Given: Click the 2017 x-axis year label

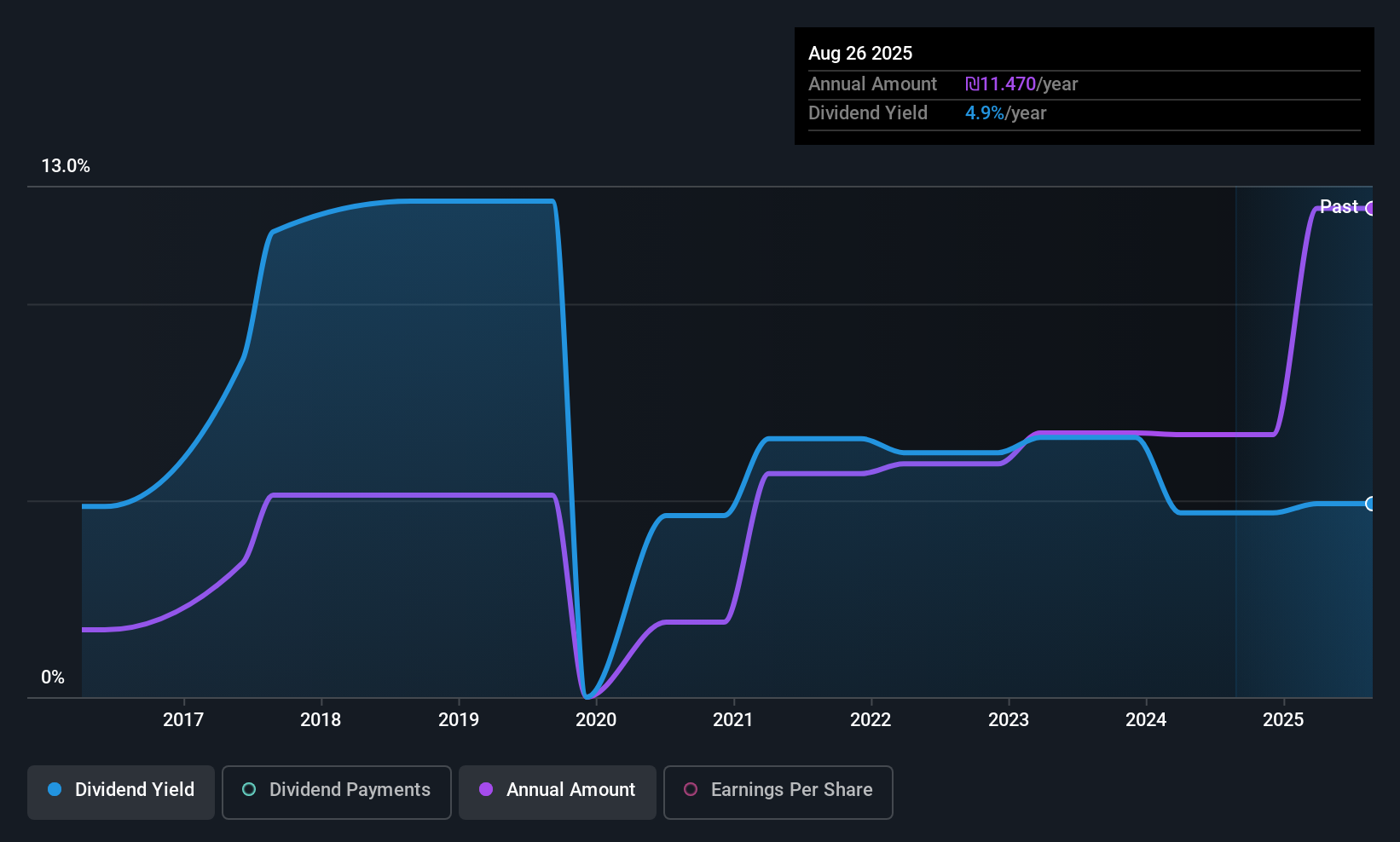Looking at the screenshot, I should [x=183, y=720].
